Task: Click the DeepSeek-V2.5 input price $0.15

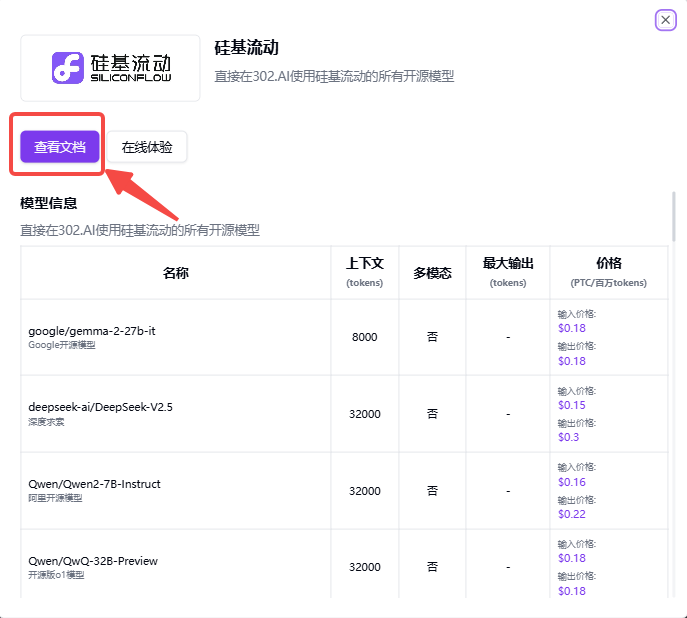Action: coord(572,405)
